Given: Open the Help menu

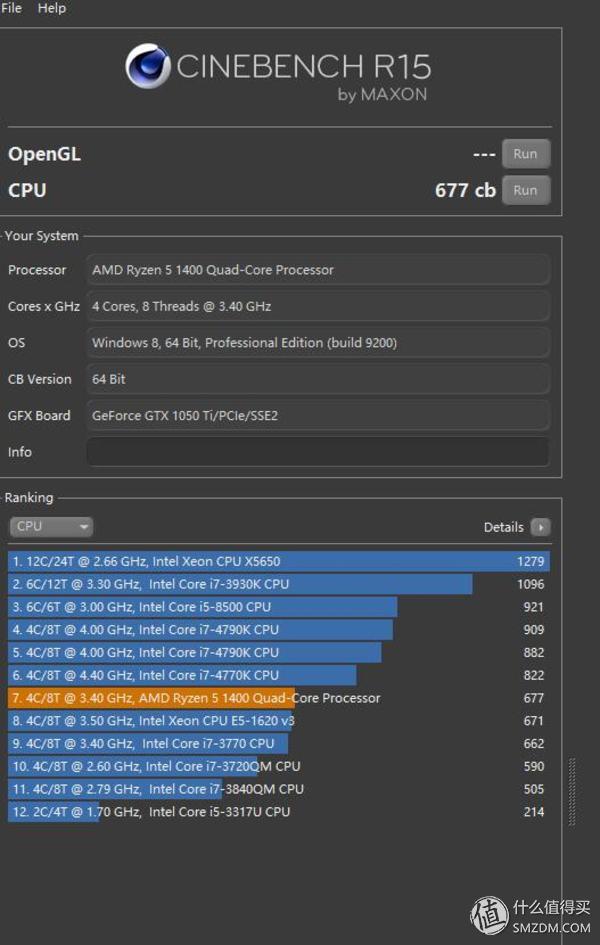Looking at the screenshot, I should pos(51,8).
